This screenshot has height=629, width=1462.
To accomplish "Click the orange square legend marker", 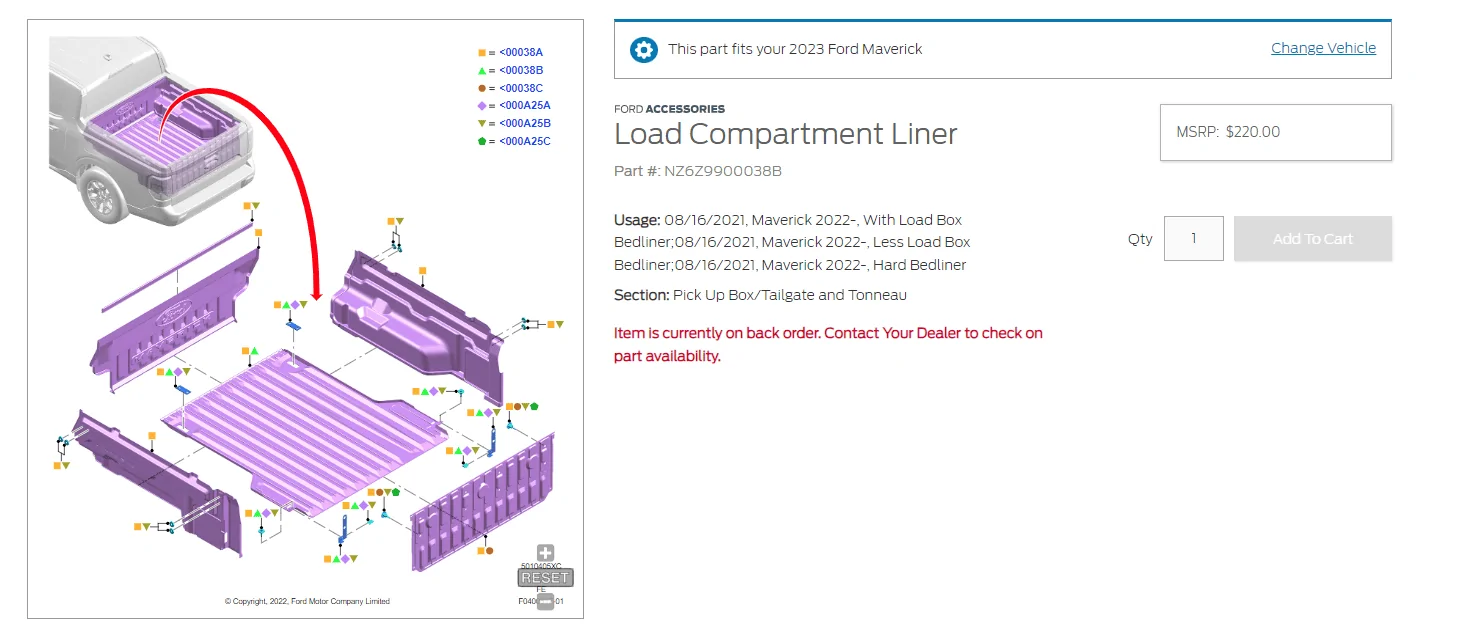I will click(481, 52).
